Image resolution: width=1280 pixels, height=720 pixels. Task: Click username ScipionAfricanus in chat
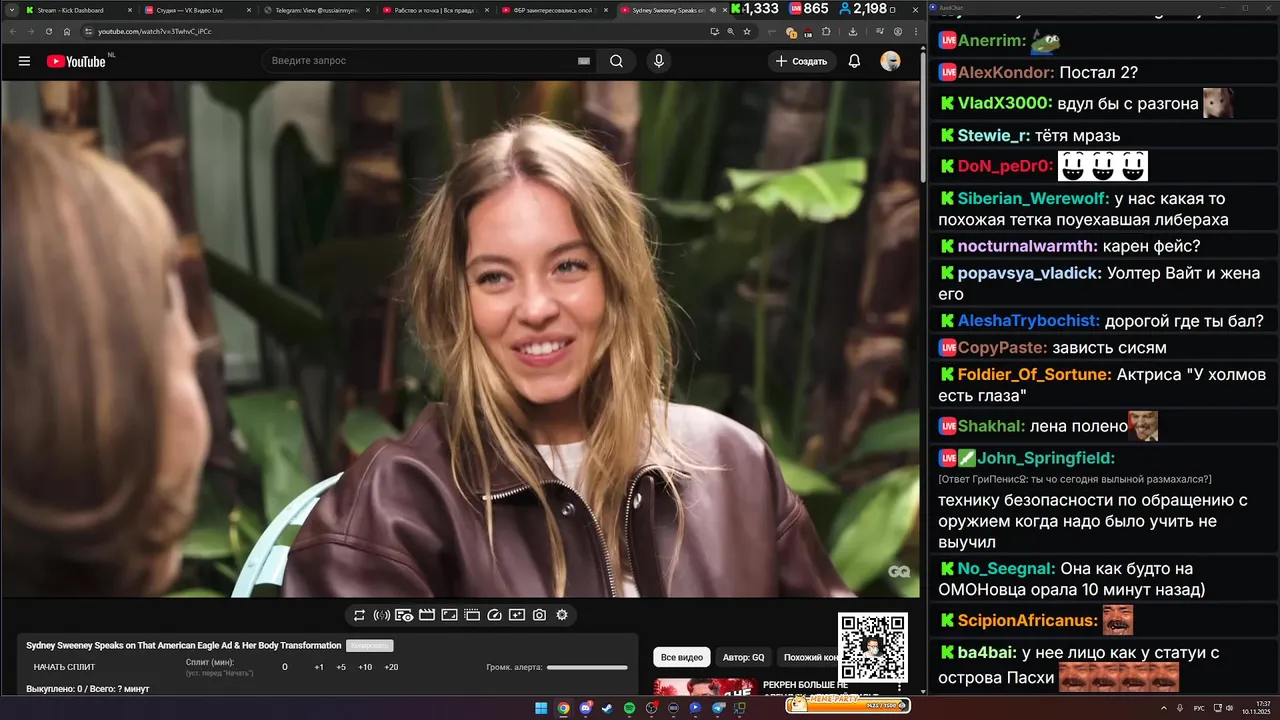pos(1028,620)
